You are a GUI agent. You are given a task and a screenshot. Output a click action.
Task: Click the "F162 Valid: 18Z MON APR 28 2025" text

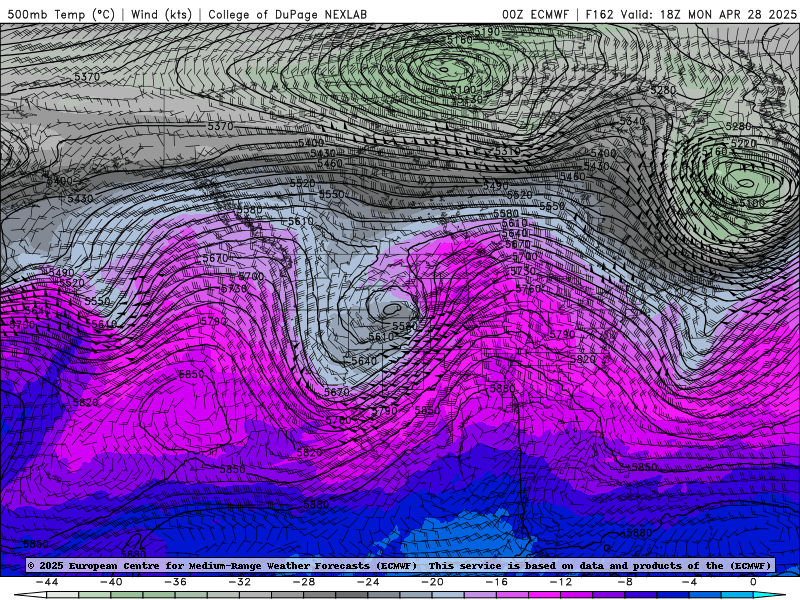[x=691, y=14]
